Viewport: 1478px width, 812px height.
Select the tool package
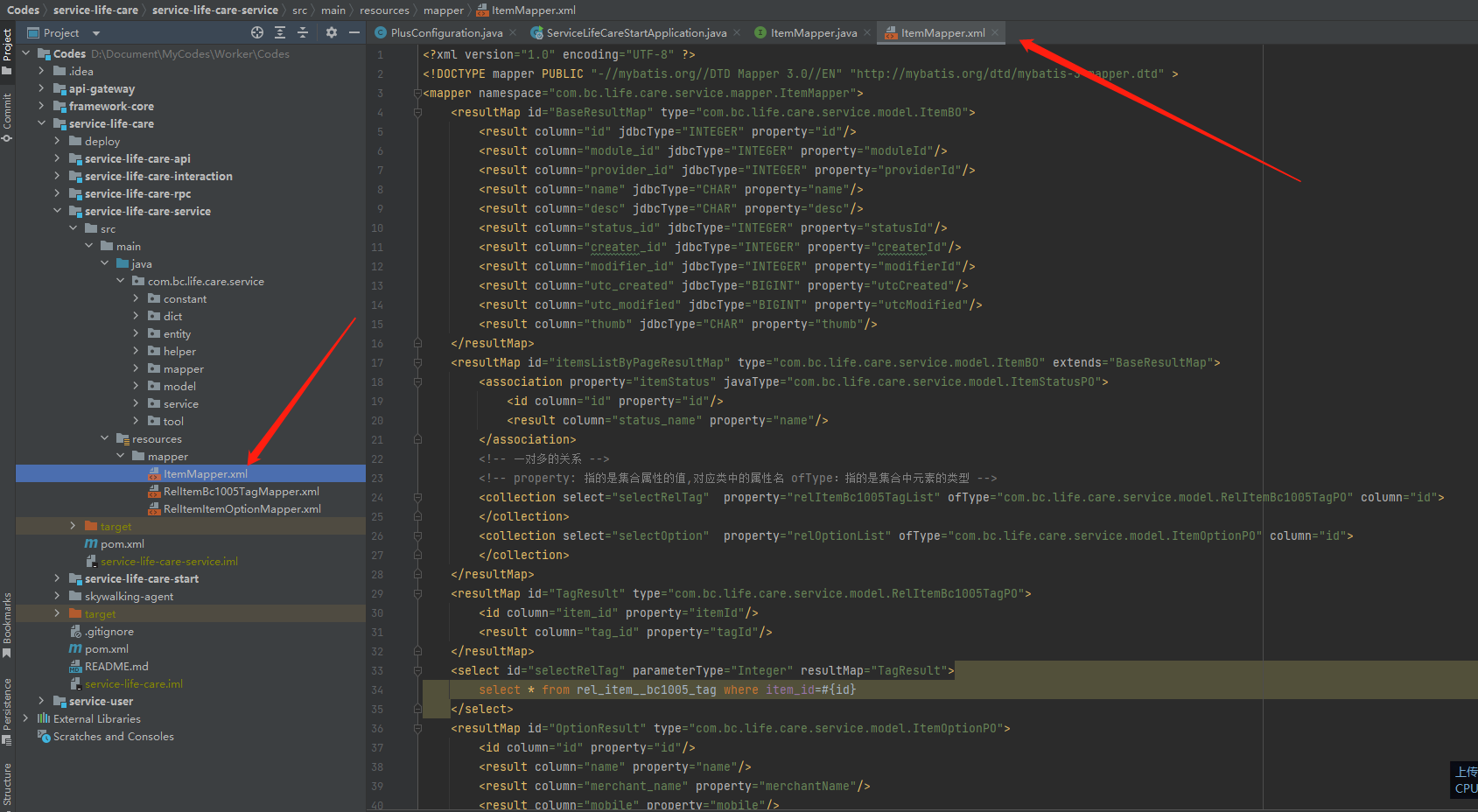(x=173, y=421)
